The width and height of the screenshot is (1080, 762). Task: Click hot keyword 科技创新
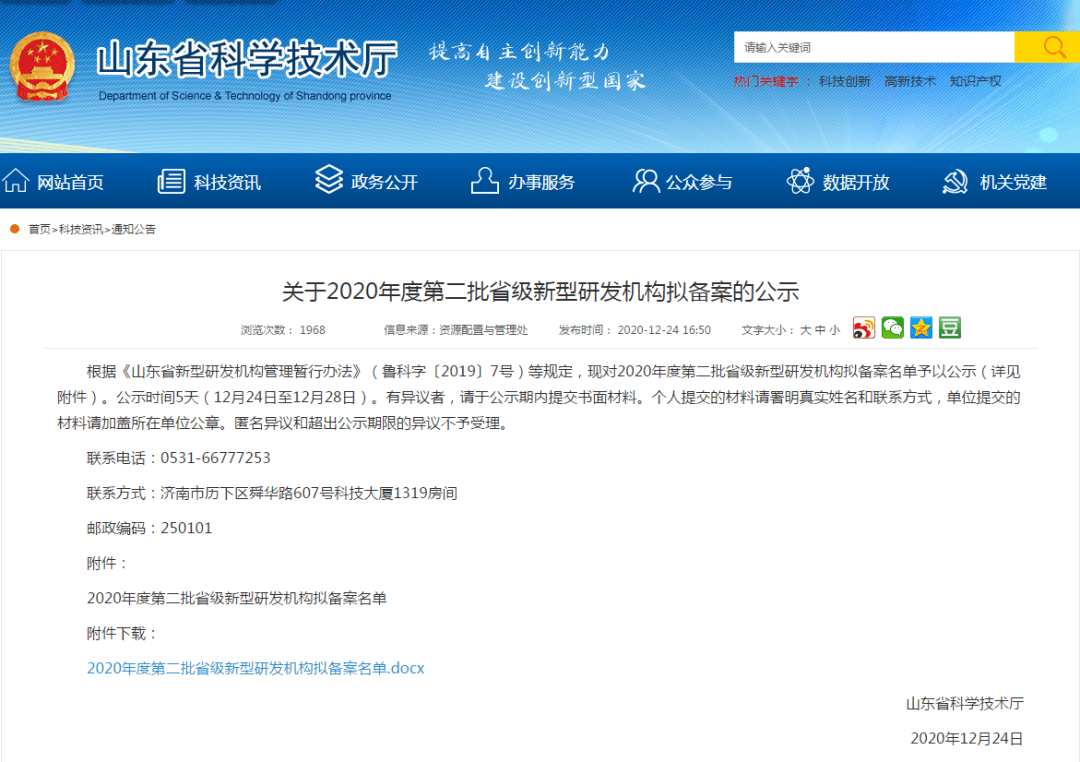[844, 81]
